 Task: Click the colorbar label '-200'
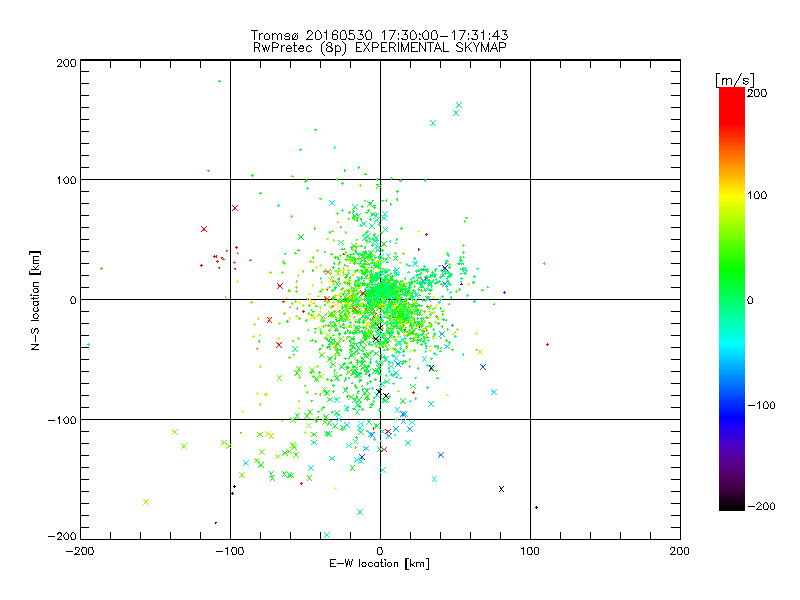click(761, 506)
